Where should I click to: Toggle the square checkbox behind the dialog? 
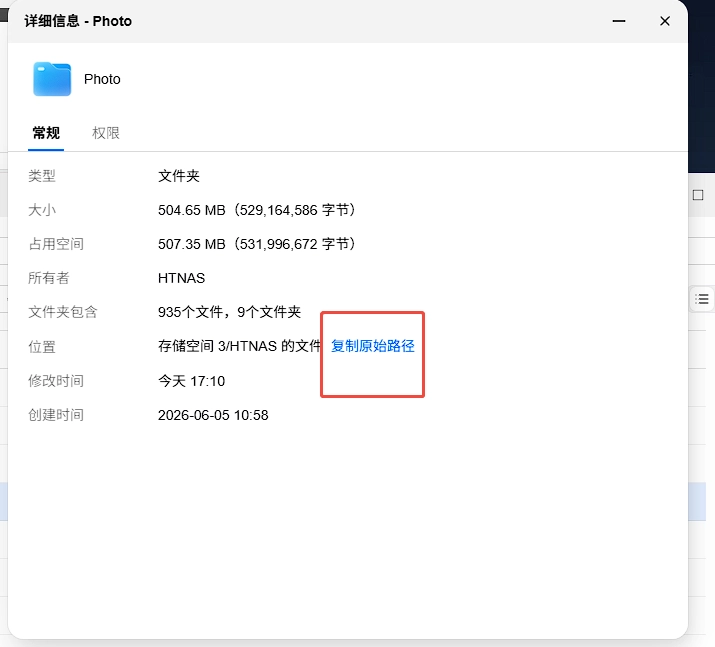coord(698,195)
